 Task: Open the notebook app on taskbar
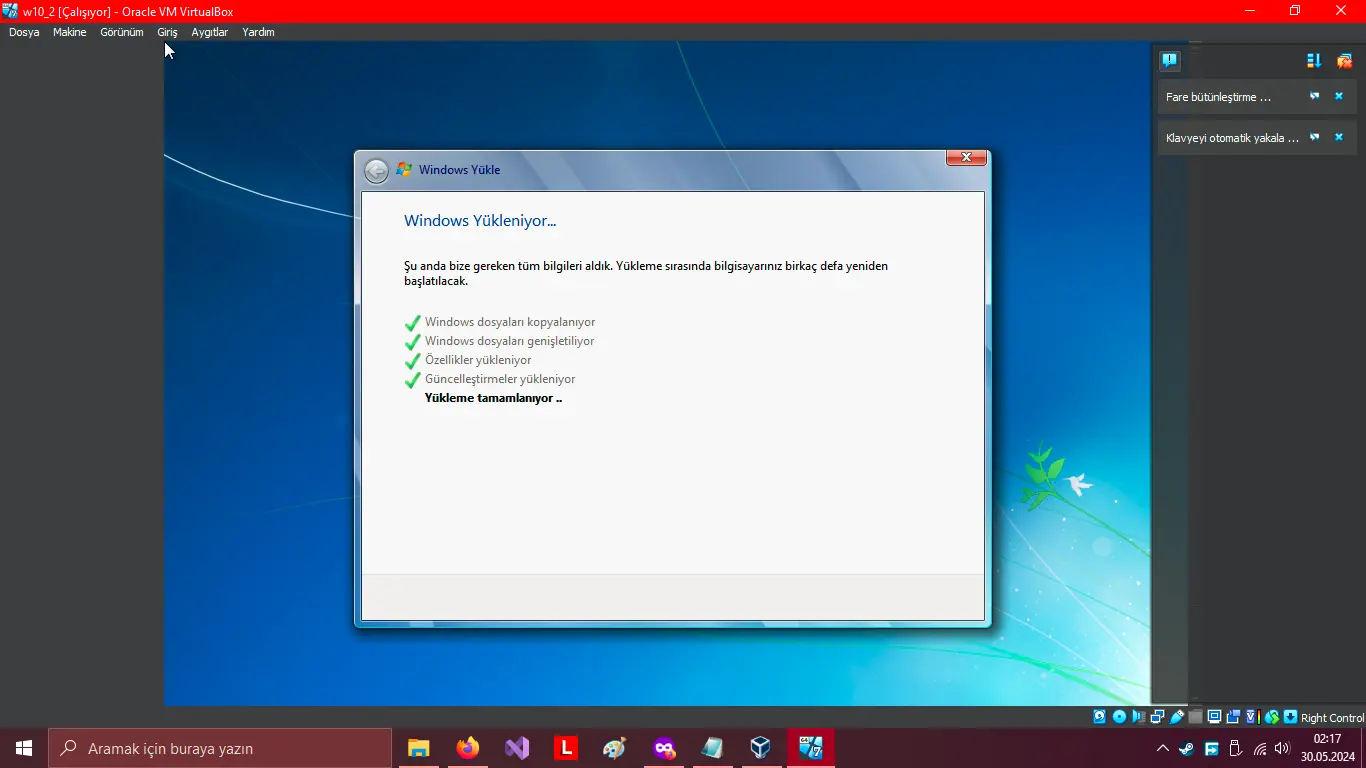tap(712, 748)
